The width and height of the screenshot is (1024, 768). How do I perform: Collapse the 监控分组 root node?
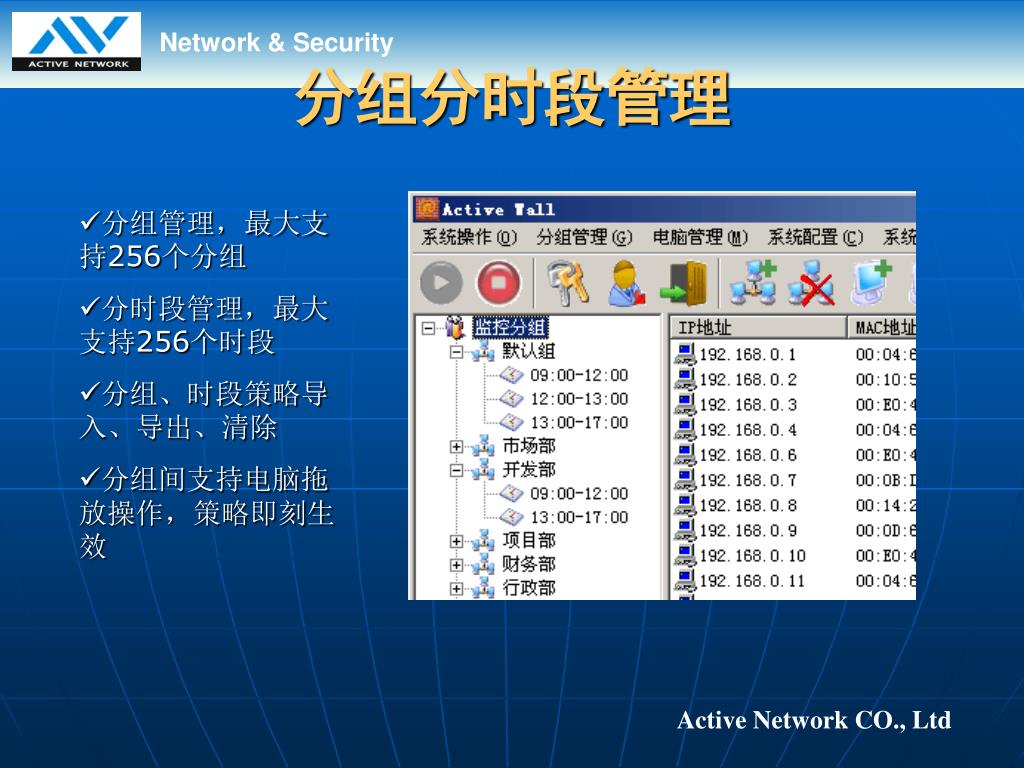(x=428, y=328)
